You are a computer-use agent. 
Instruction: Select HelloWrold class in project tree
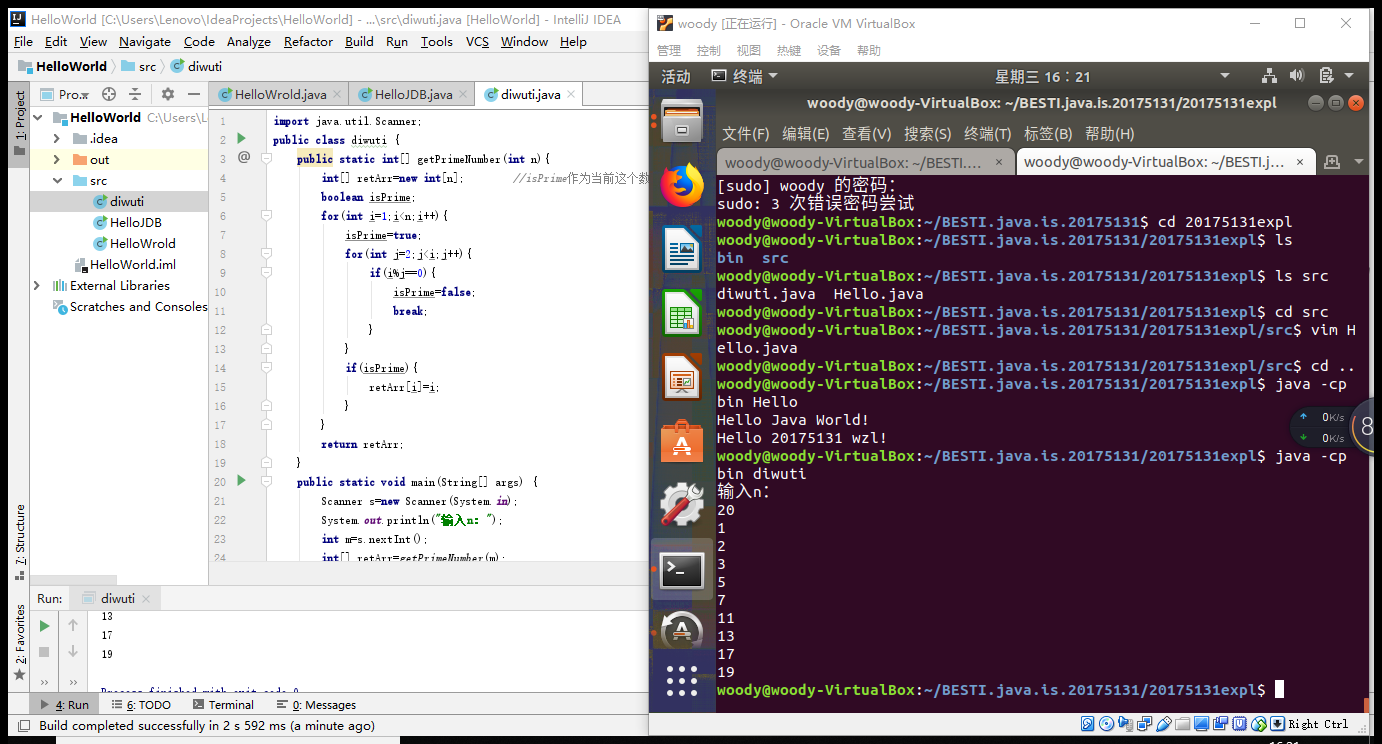point(135,243)
